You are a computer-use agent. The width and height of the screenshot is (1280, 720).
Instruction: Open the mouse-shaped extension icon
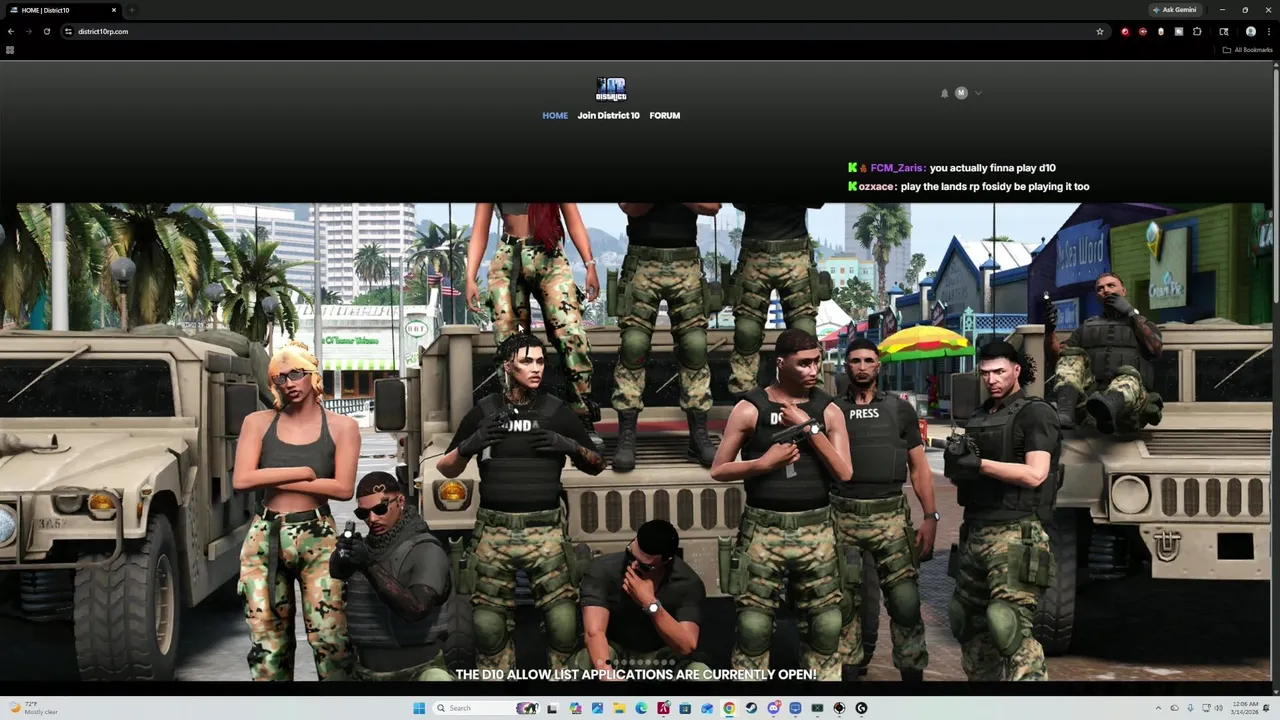(1161, 31)
